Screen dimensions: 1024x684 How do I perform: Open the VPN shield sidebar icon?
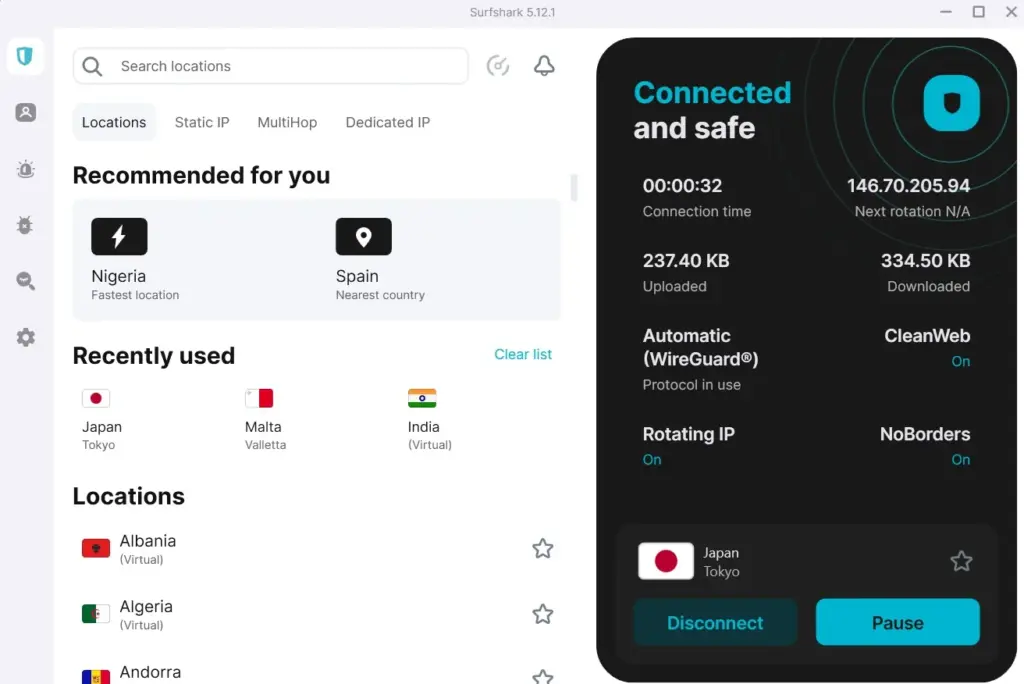[x=25, y=57]
